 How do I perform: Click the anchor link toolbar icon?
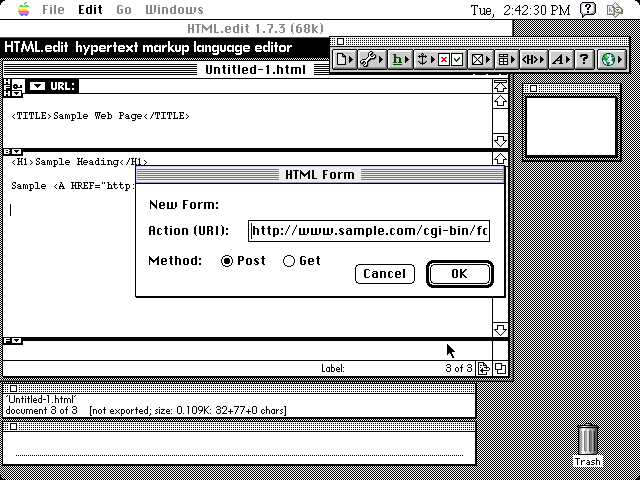pos(424,60)
